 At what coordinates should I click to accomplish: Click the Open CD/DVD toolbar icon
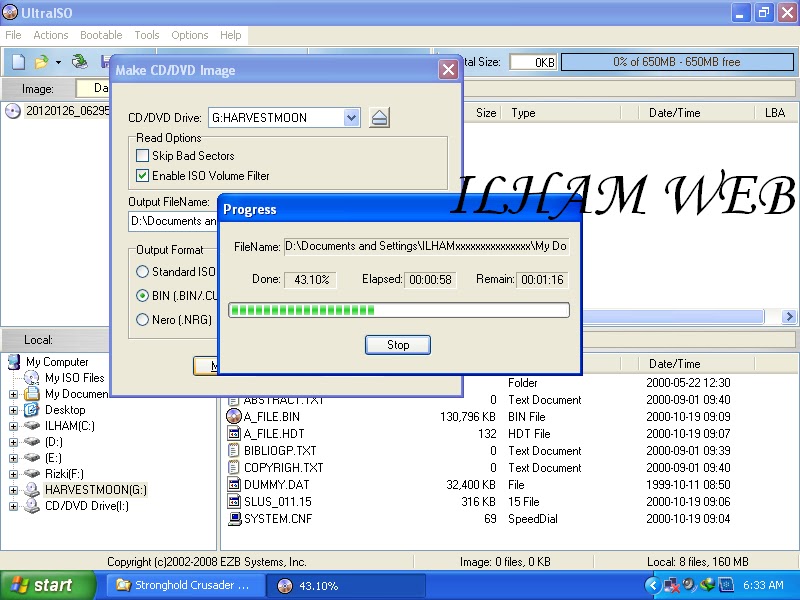79,62
